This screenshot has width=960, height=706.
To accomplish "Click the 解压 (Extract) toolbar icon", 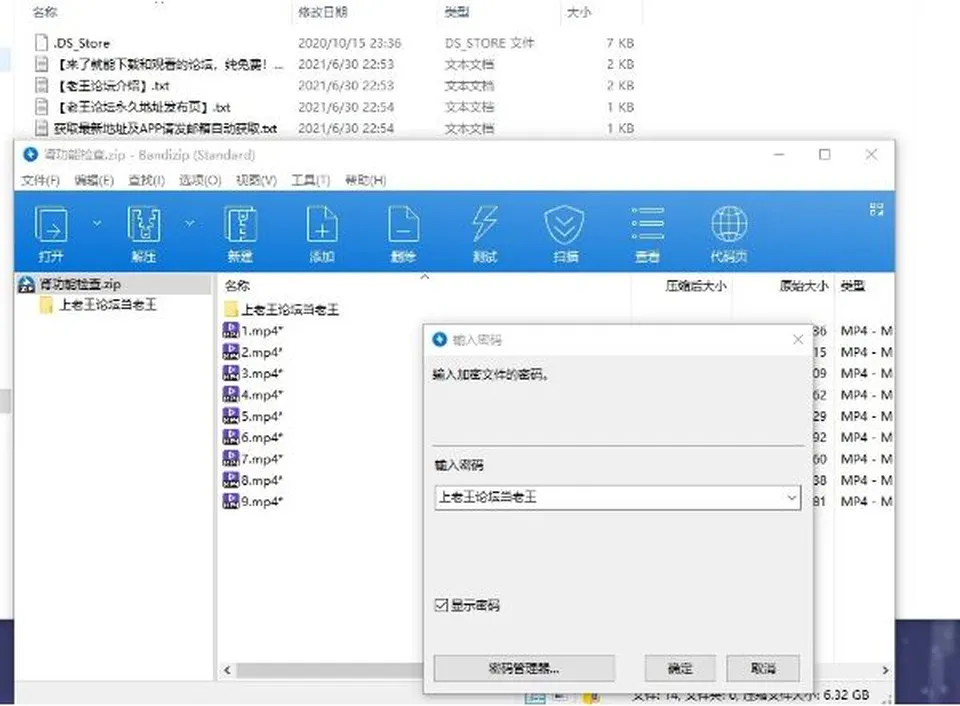I will (144, 225).
